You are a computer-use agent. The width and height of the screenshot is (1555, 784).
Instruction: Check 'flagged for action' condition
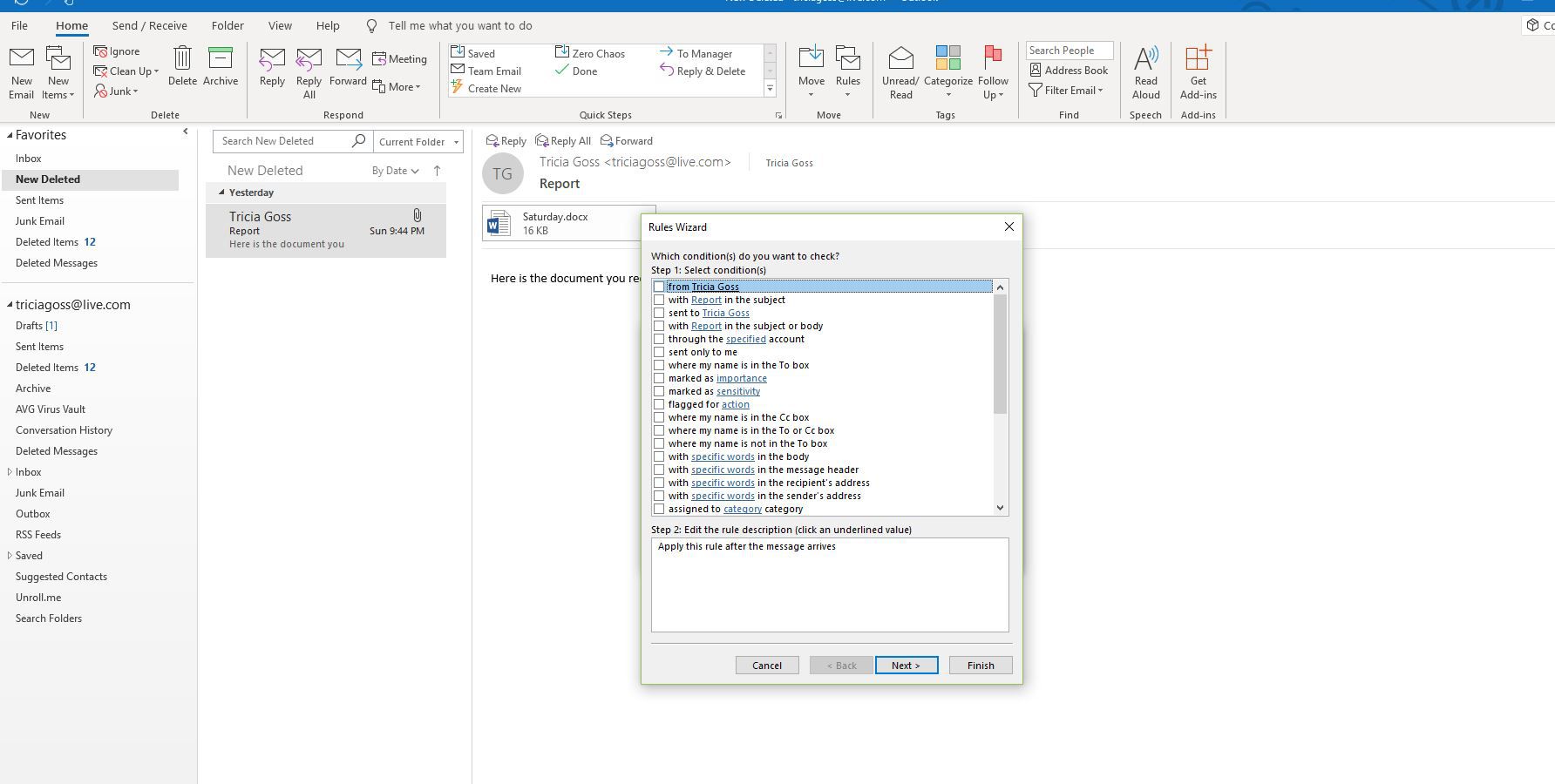click(659, 404)
